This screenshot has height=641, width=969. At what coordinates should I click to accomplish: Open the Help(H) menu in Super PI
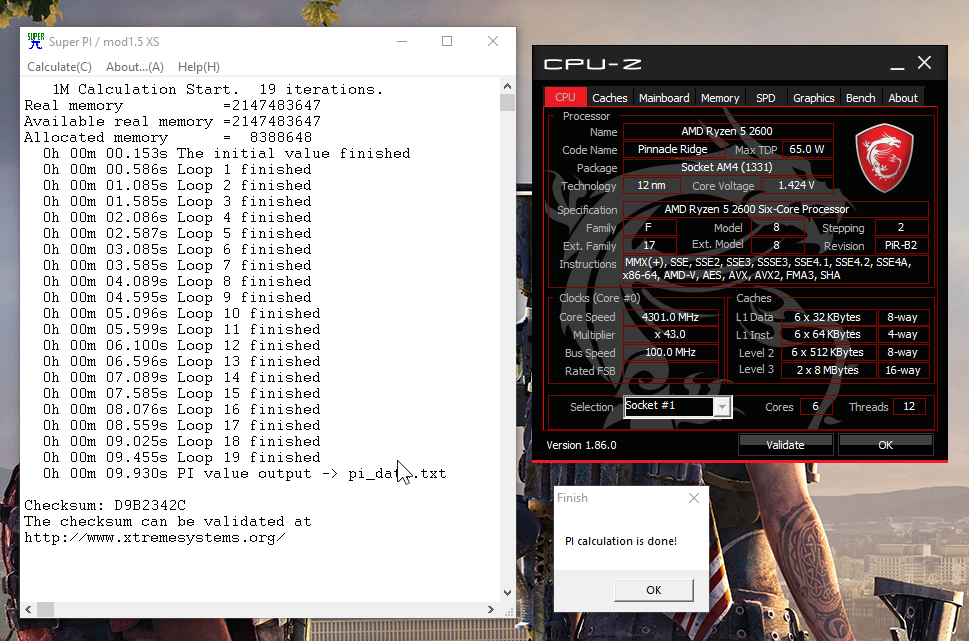[x=198, y=67]
